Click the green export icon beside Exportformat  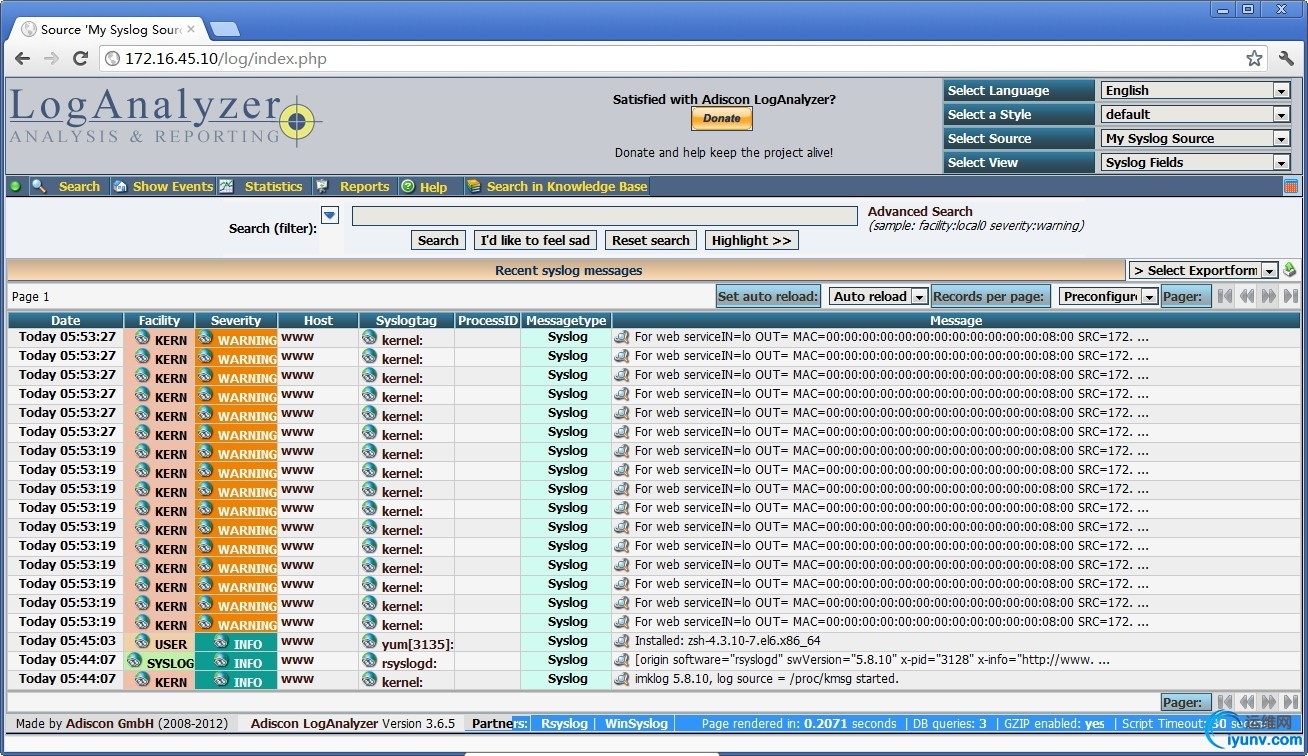1290,270
